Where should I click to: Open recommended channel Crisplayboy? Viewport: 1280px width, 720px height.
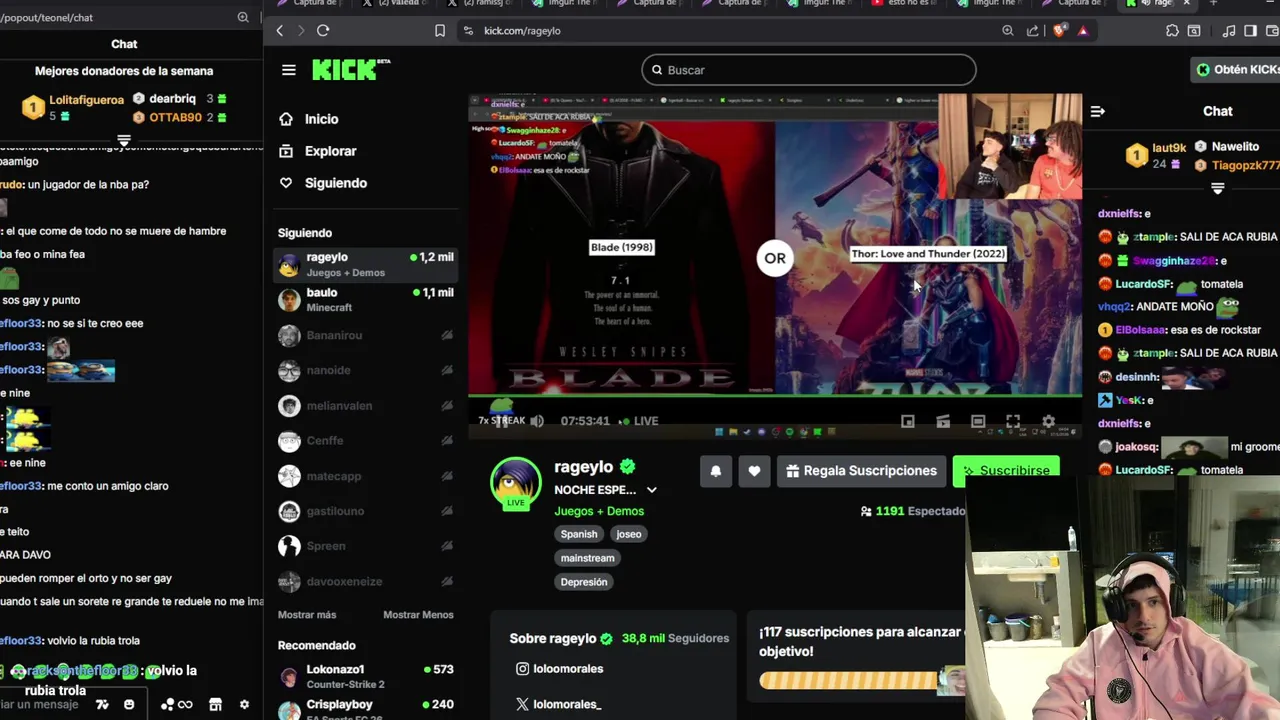click(x=366, y=709)
